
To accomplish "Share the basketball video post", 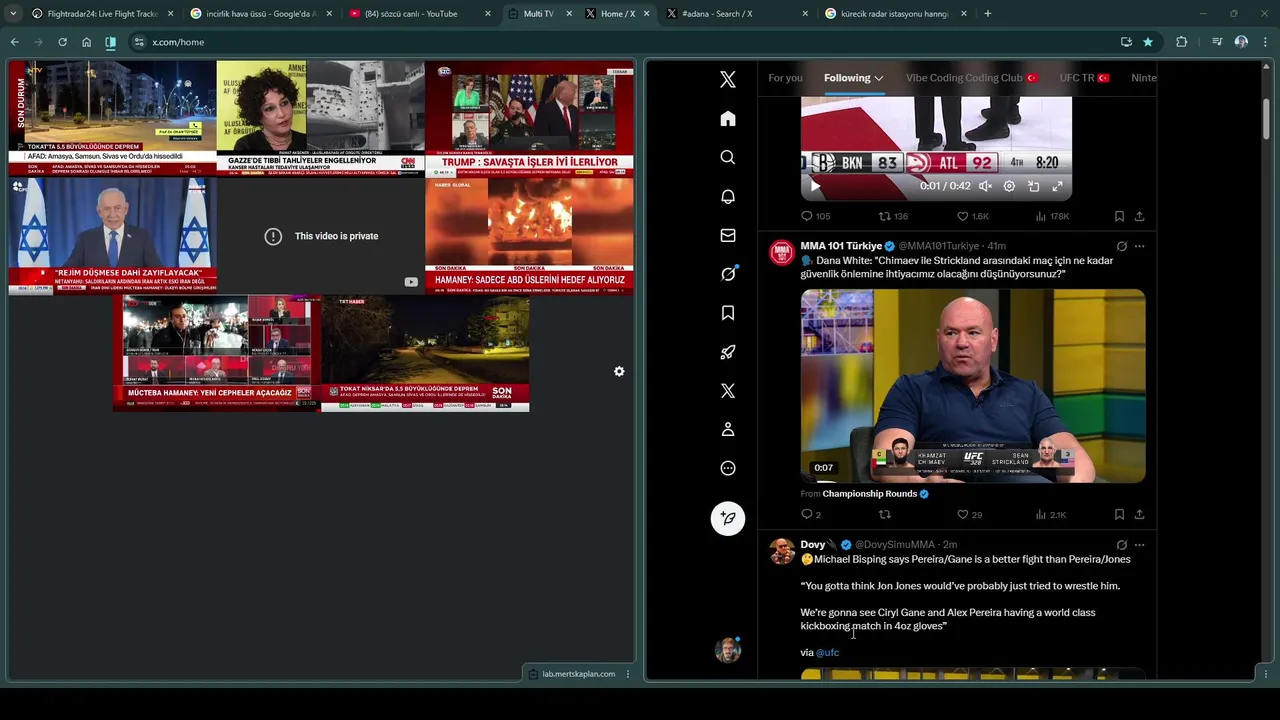I will click(1139, 216).
